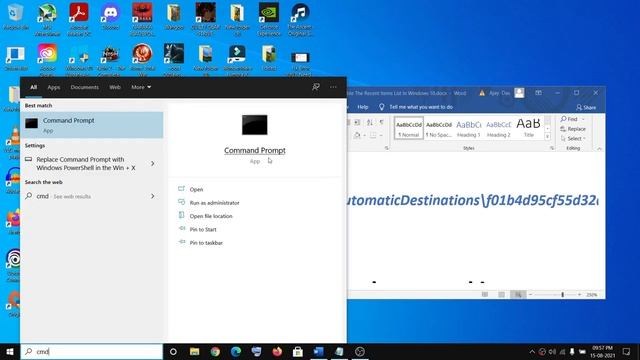Launch Microsoft Edge from taskbar

(x=236, y=351)
